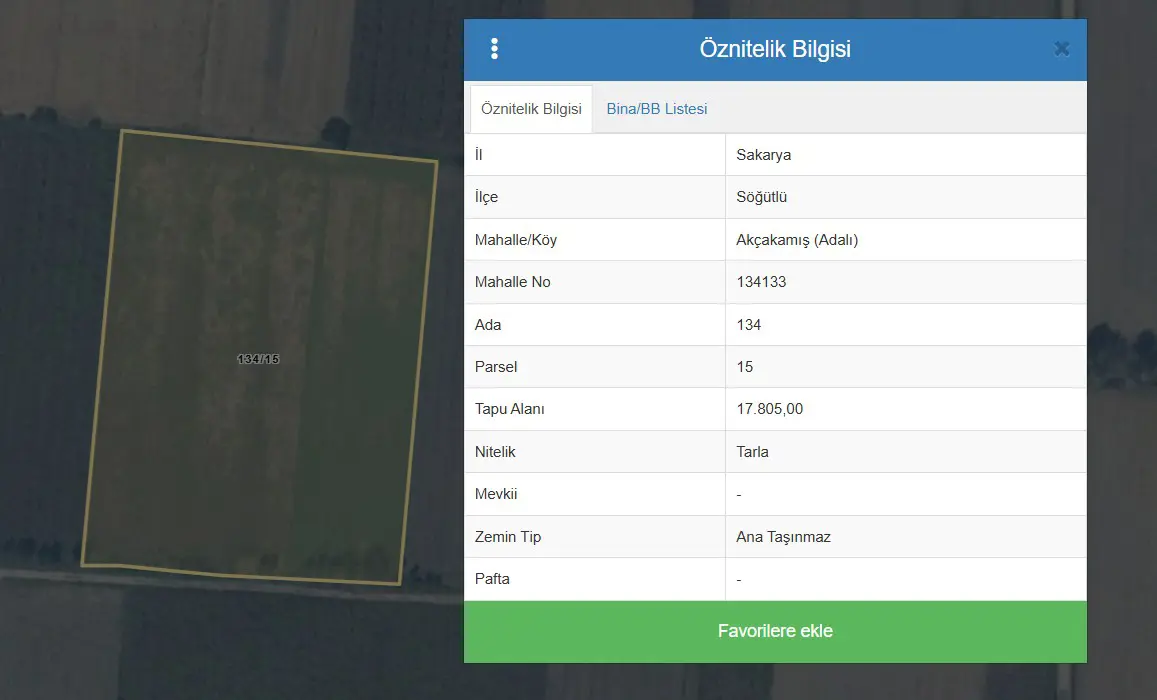Click the 134/15 parcel label on map
The image size is (1157, 700).
(x=258, y=359)
